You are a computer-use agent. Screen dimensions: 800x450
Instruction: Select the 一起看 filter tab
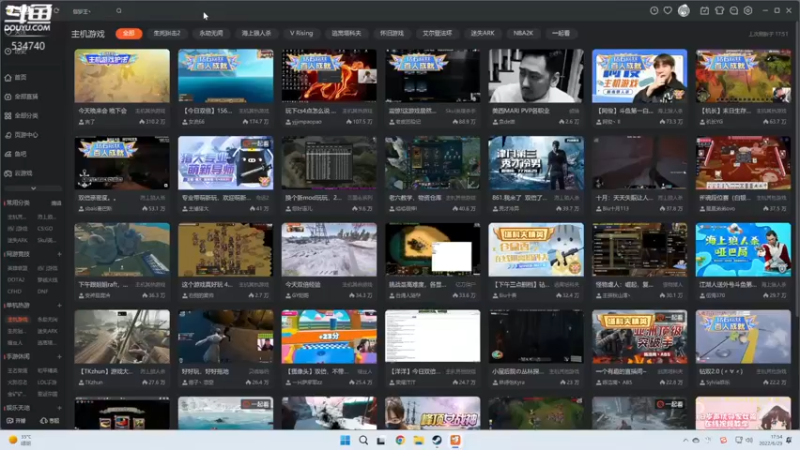561,33
